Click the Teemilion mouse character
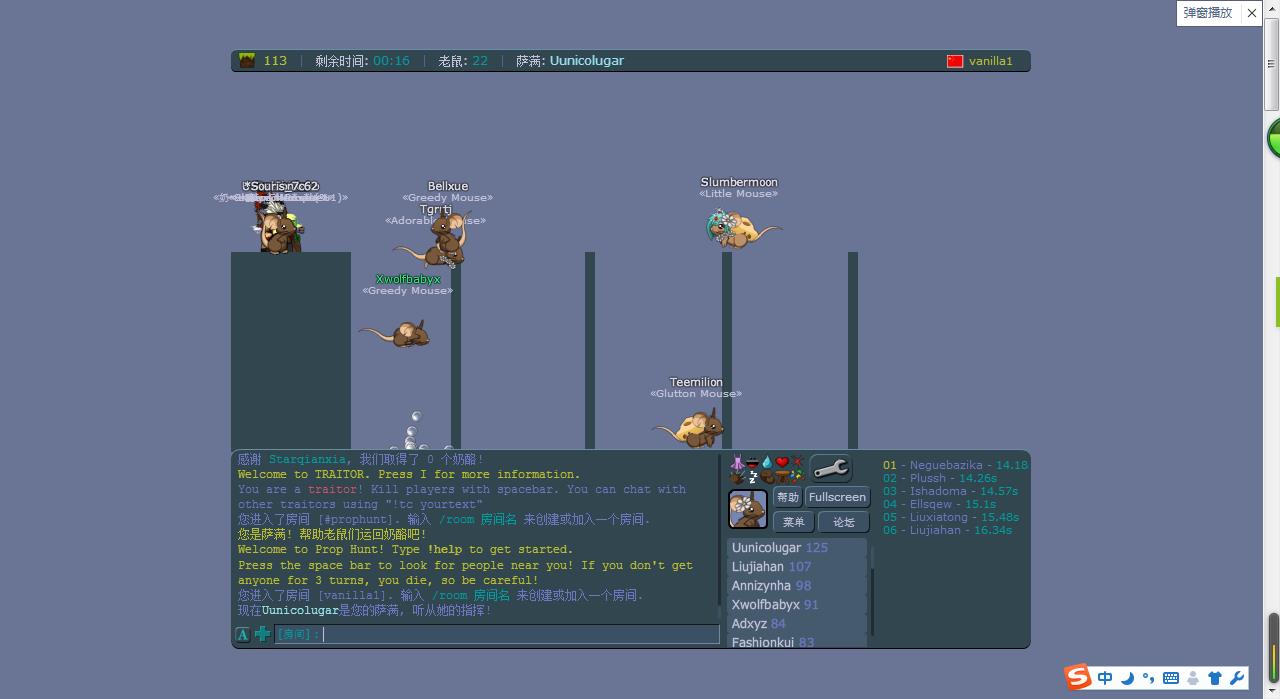 689,428
